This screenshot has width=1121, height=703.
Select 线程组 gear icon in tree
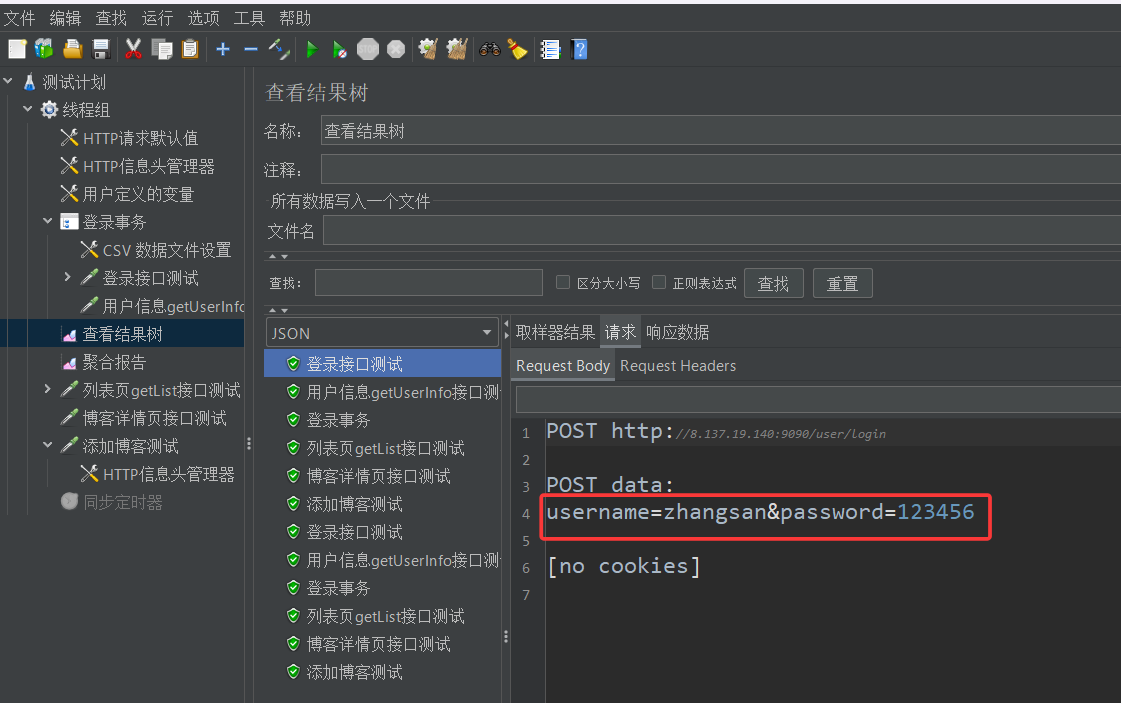(x=49, y=109)
